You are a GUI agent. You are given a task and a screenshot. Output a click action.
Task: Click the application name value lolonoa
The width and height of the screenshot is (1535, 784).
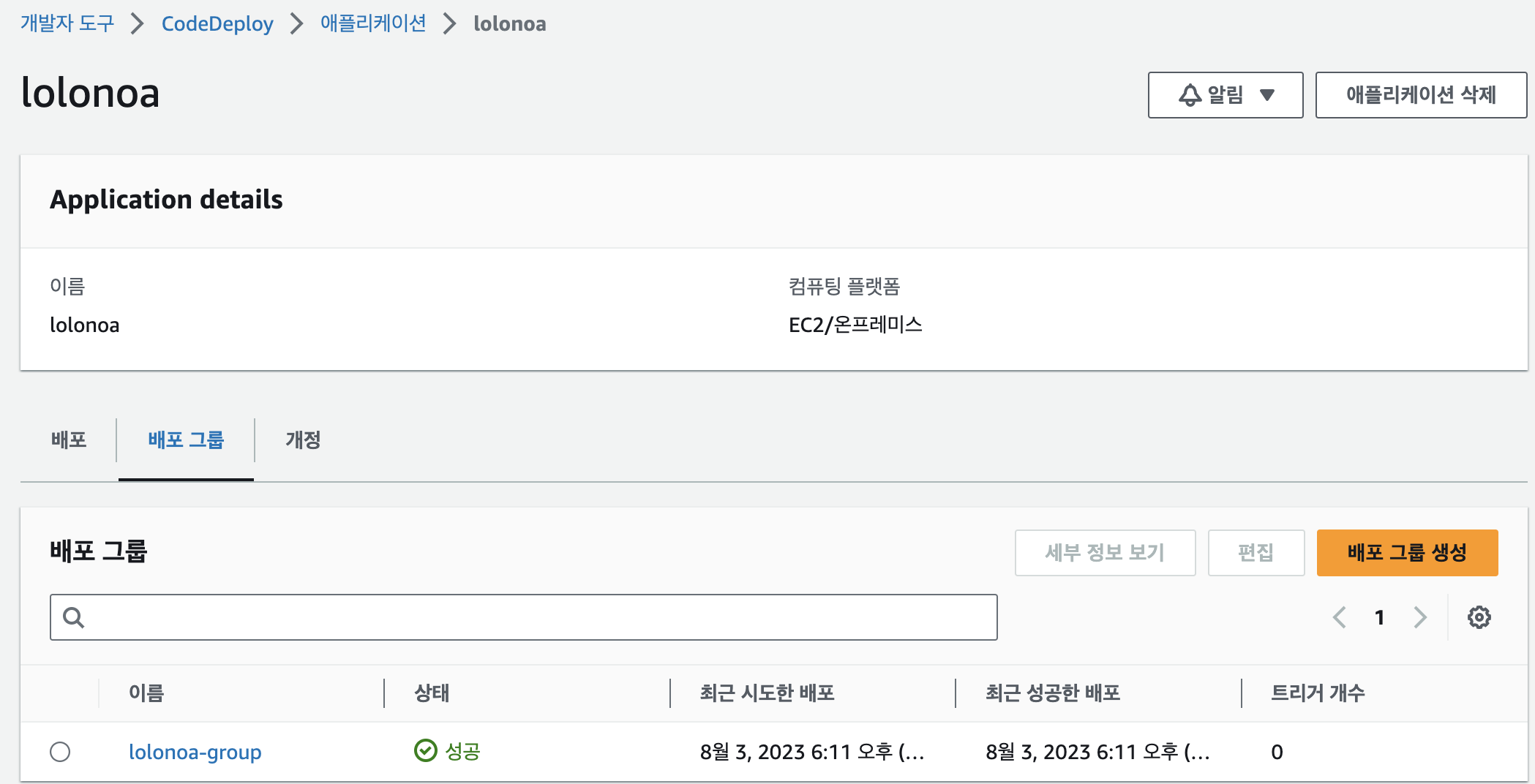coord(84,325)
